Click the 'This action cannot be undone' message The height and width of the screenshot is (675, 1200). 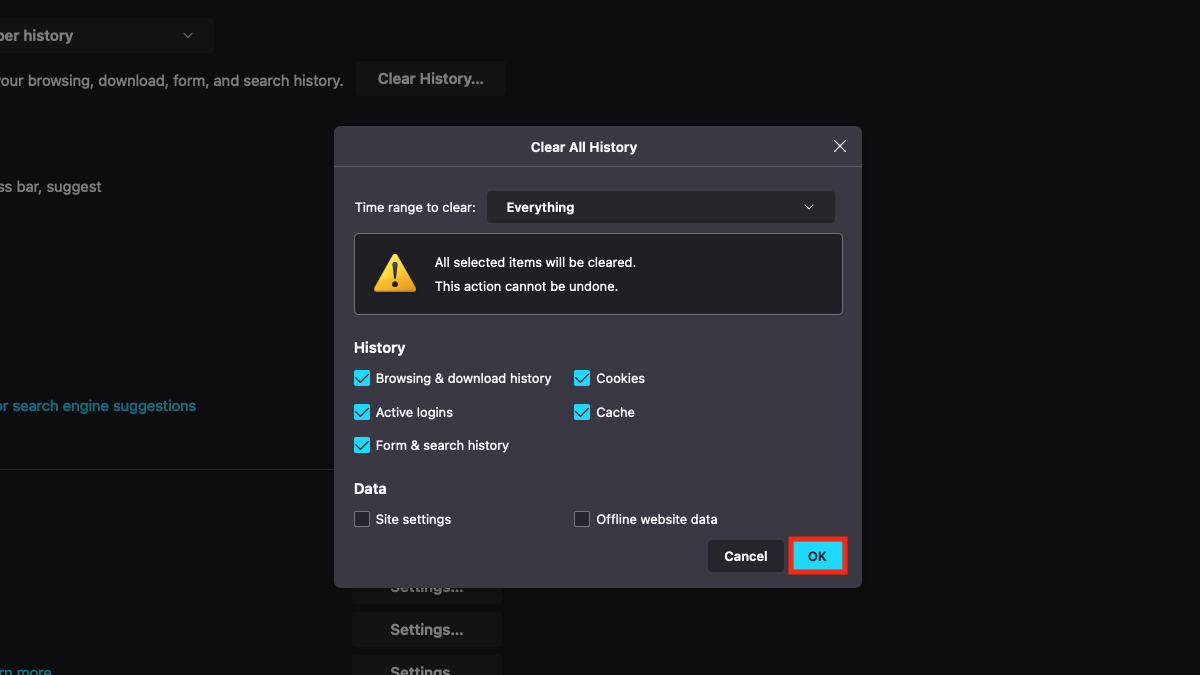tap(526, 286)
